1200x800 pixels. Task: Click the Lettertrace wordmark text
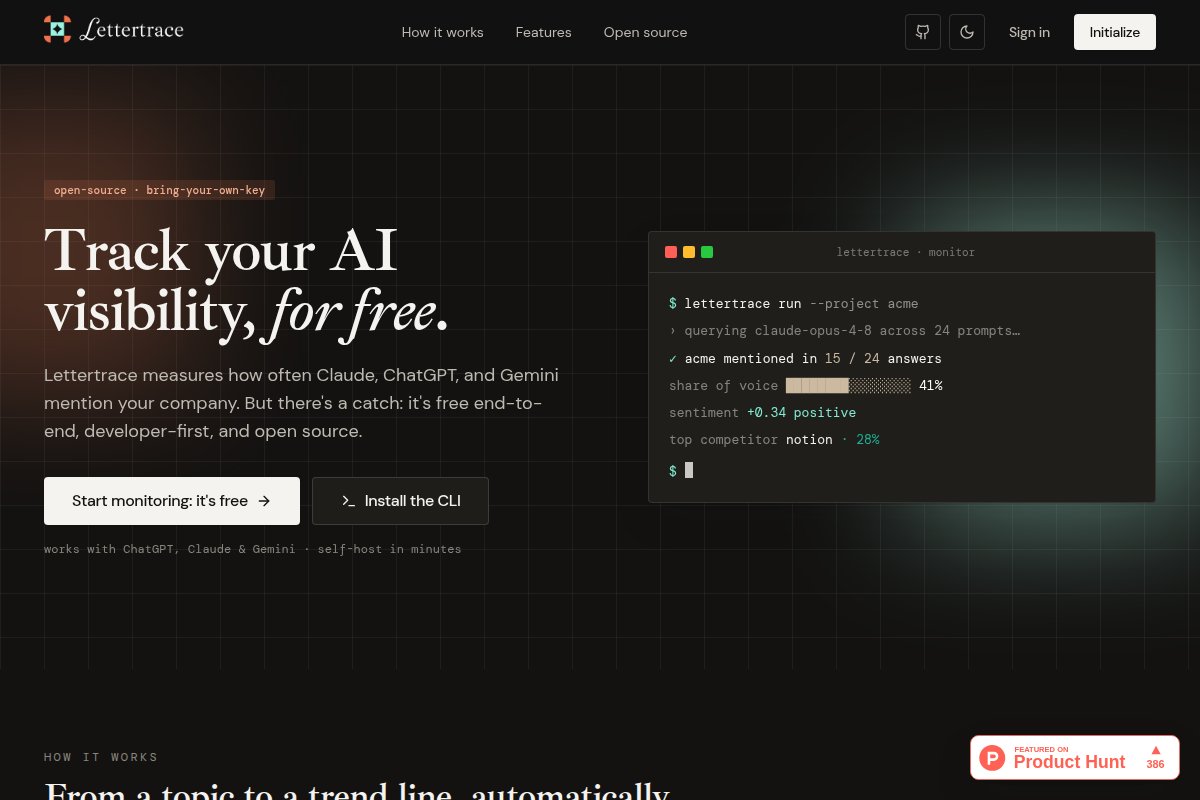[131, 30]
